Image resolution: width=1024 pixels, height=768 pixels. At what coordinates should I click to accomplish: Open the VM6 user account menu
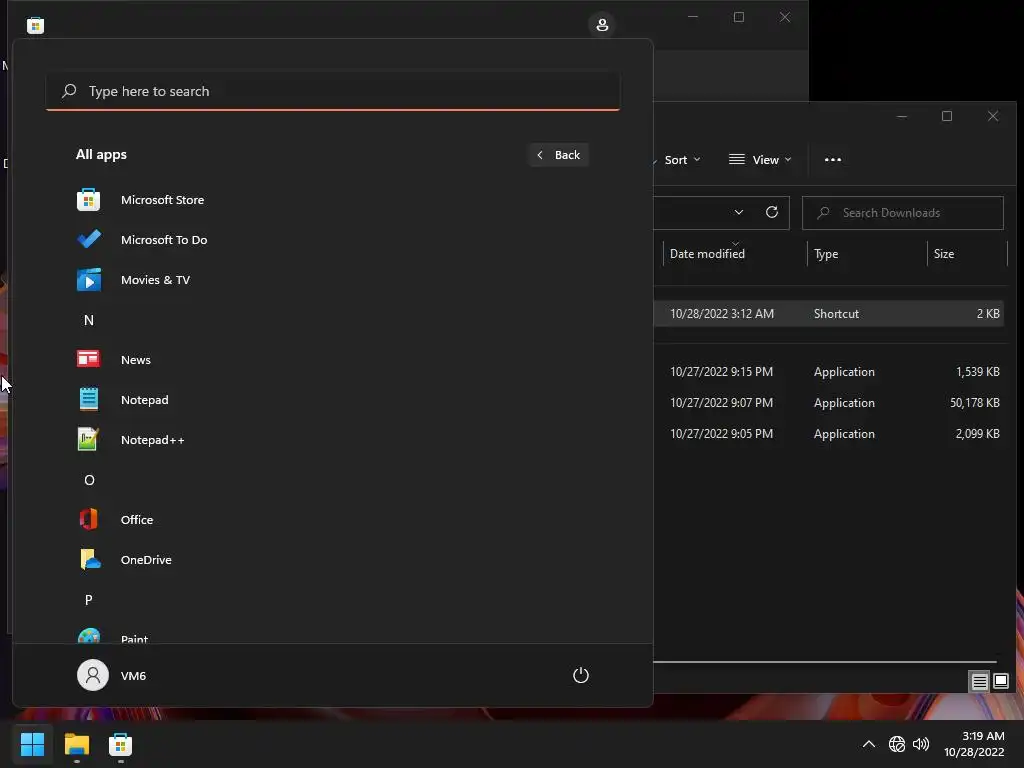112,675
